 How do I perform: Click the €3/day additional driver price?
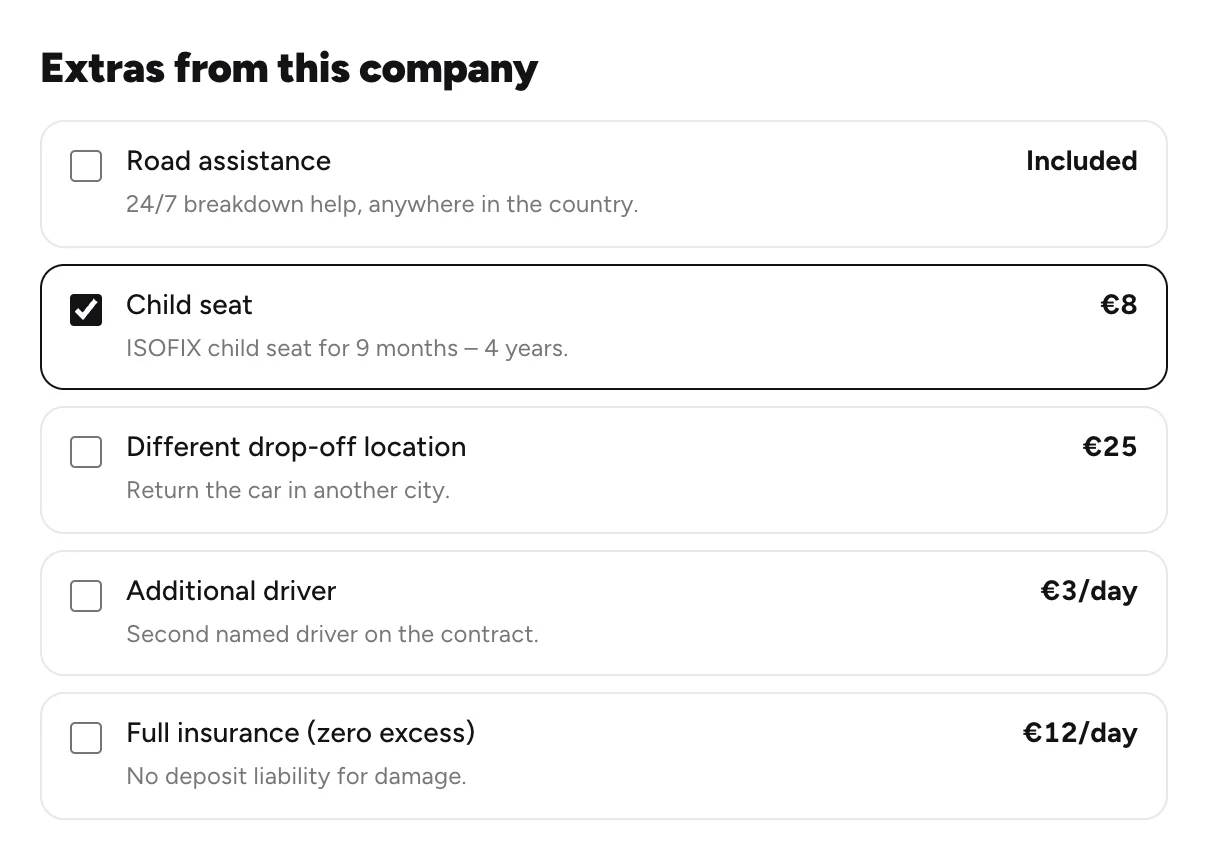coord(1089,591)
